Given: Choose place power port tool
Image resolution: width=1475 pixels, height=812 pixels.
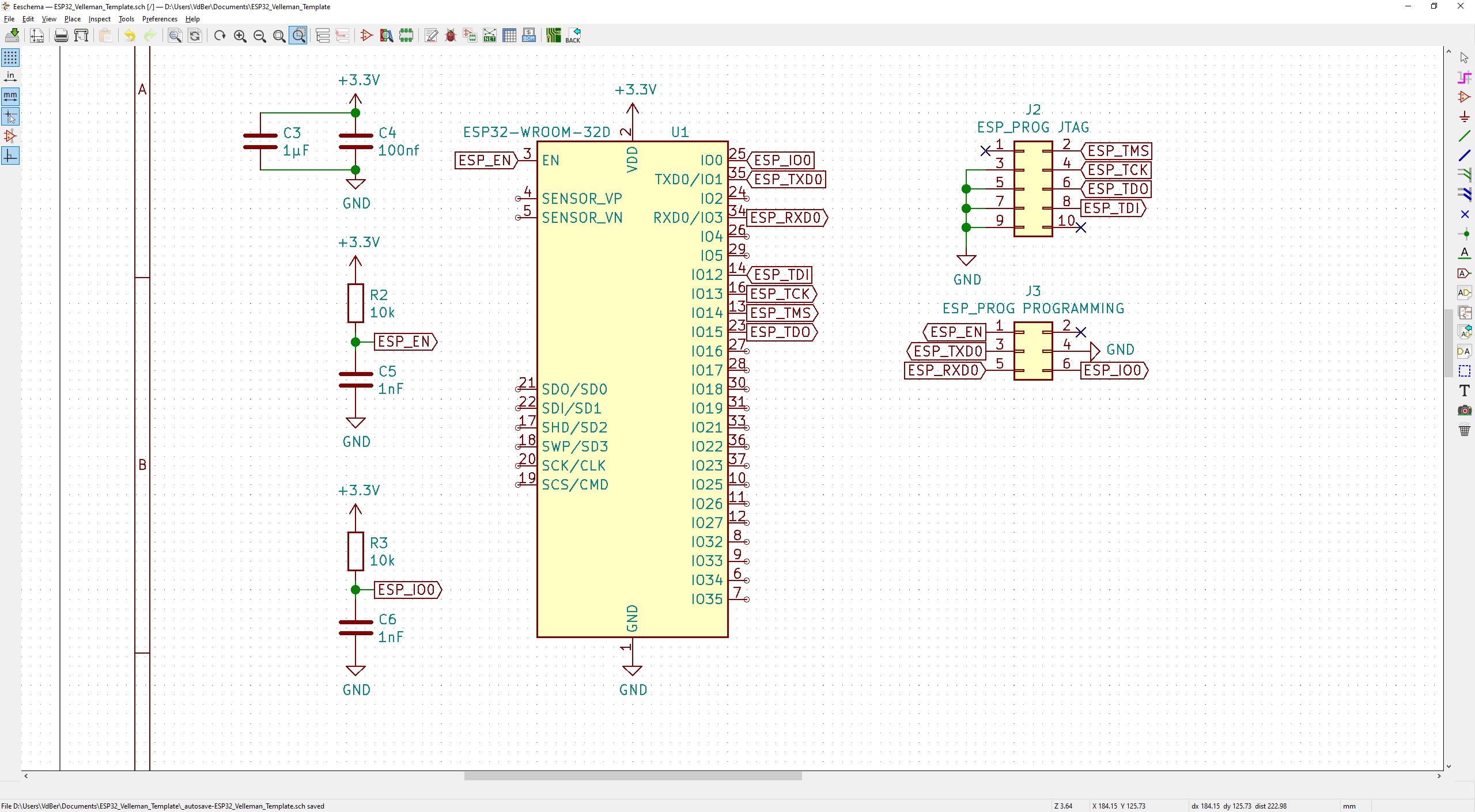Looking at the screenshot, I should pyautogui.click(x=1464, y=116).
